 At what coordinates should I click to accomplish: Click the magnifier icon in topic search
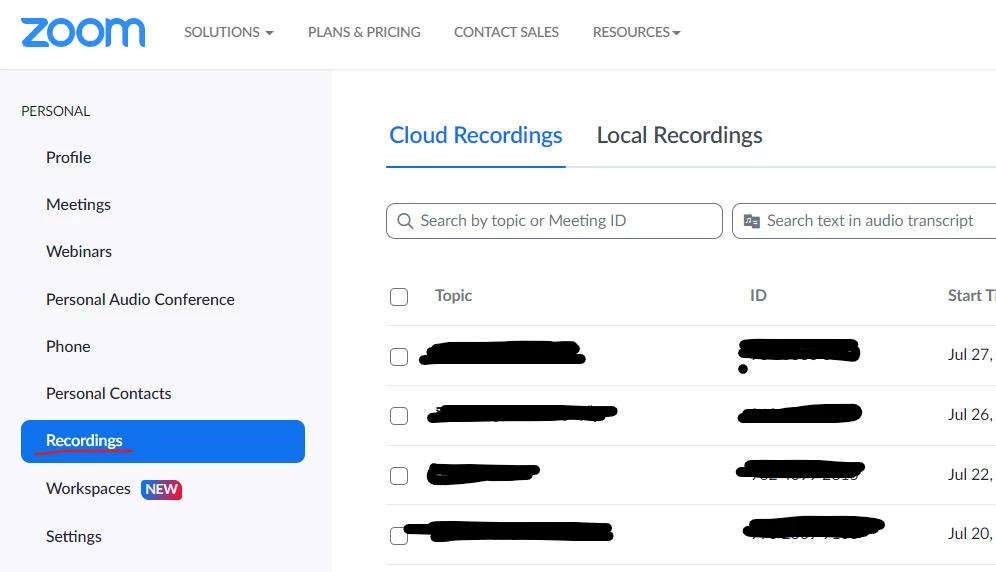pos(405,221)
